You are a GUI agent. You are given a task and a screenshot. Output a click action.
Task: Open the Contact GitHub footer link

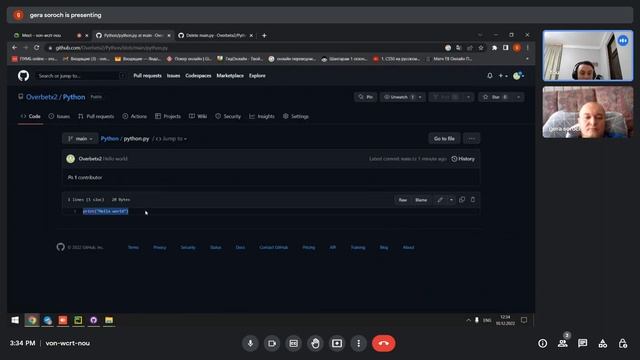[x=273, y=247]
